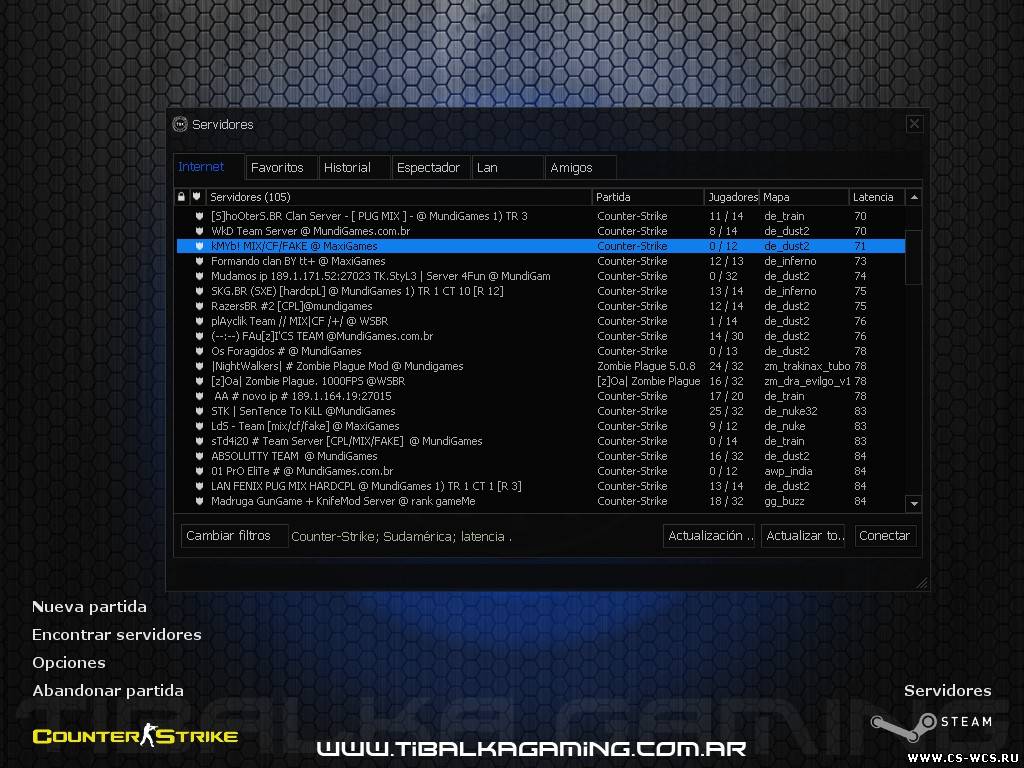The height and width of the screenshot is (768, 1024).
Task: Click map name 'zm_trakinax_tubo'
Action: pos(807,366)
